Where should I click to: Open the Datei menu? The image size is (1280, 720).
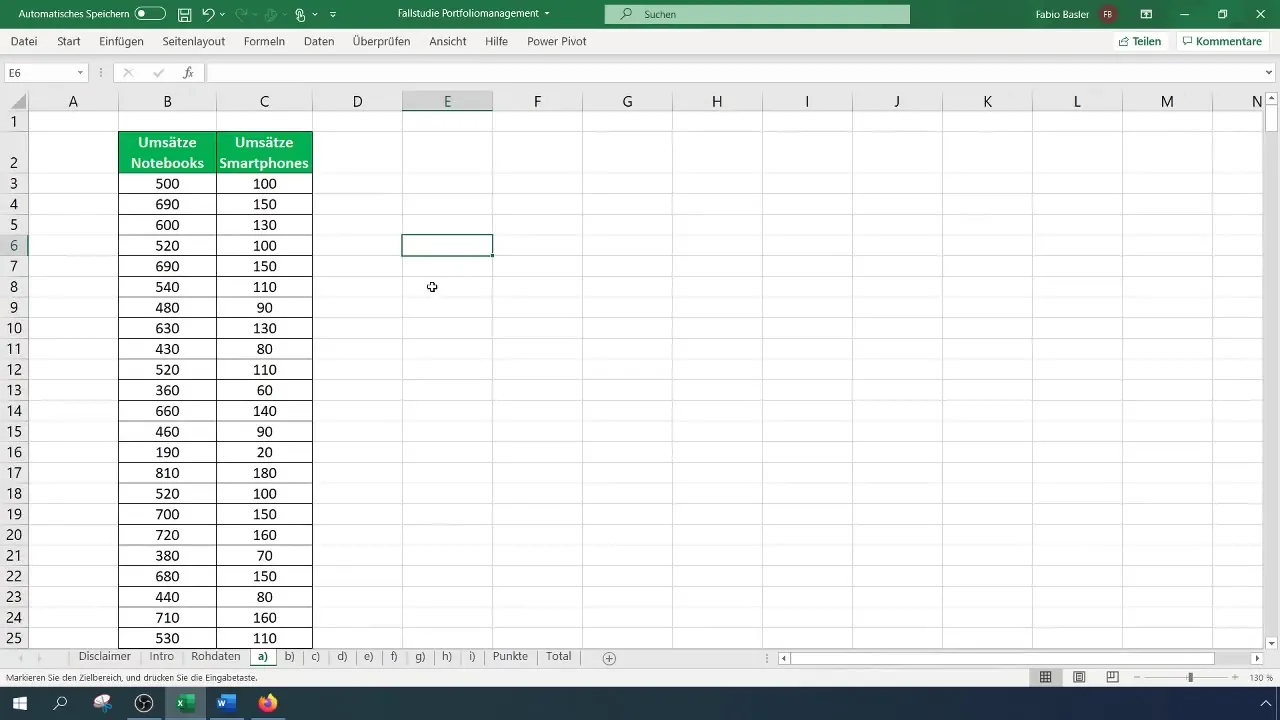tap(24, 41)
